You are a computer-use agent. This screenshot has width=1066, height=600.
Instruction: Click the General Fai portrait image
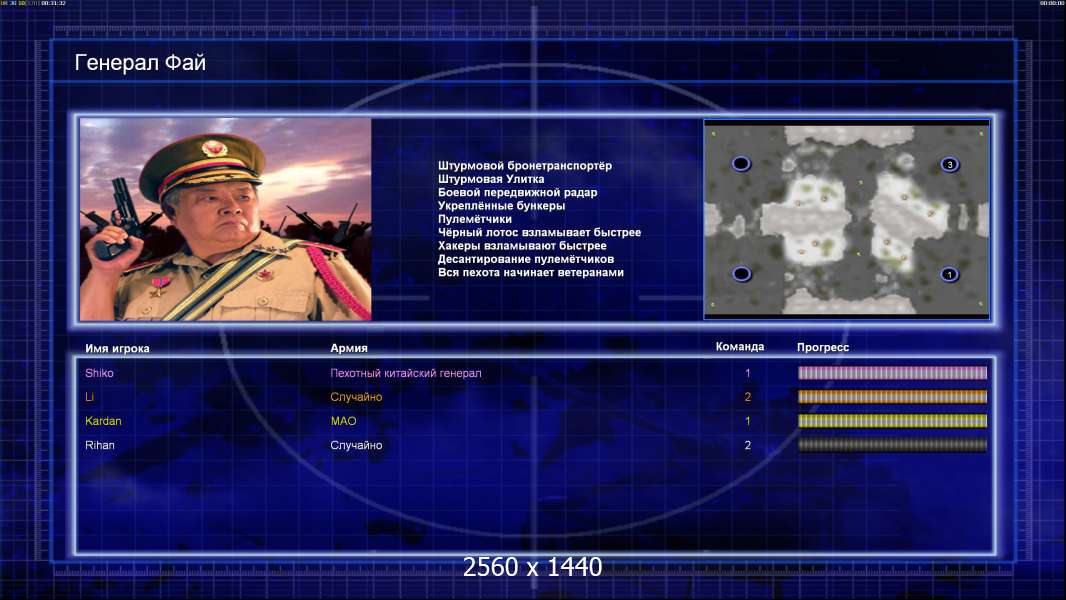[x=226, y=219]
